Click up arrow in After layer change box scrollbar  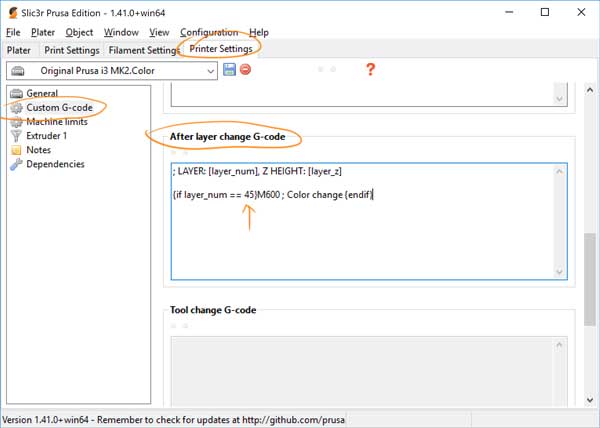coord(559,172)
